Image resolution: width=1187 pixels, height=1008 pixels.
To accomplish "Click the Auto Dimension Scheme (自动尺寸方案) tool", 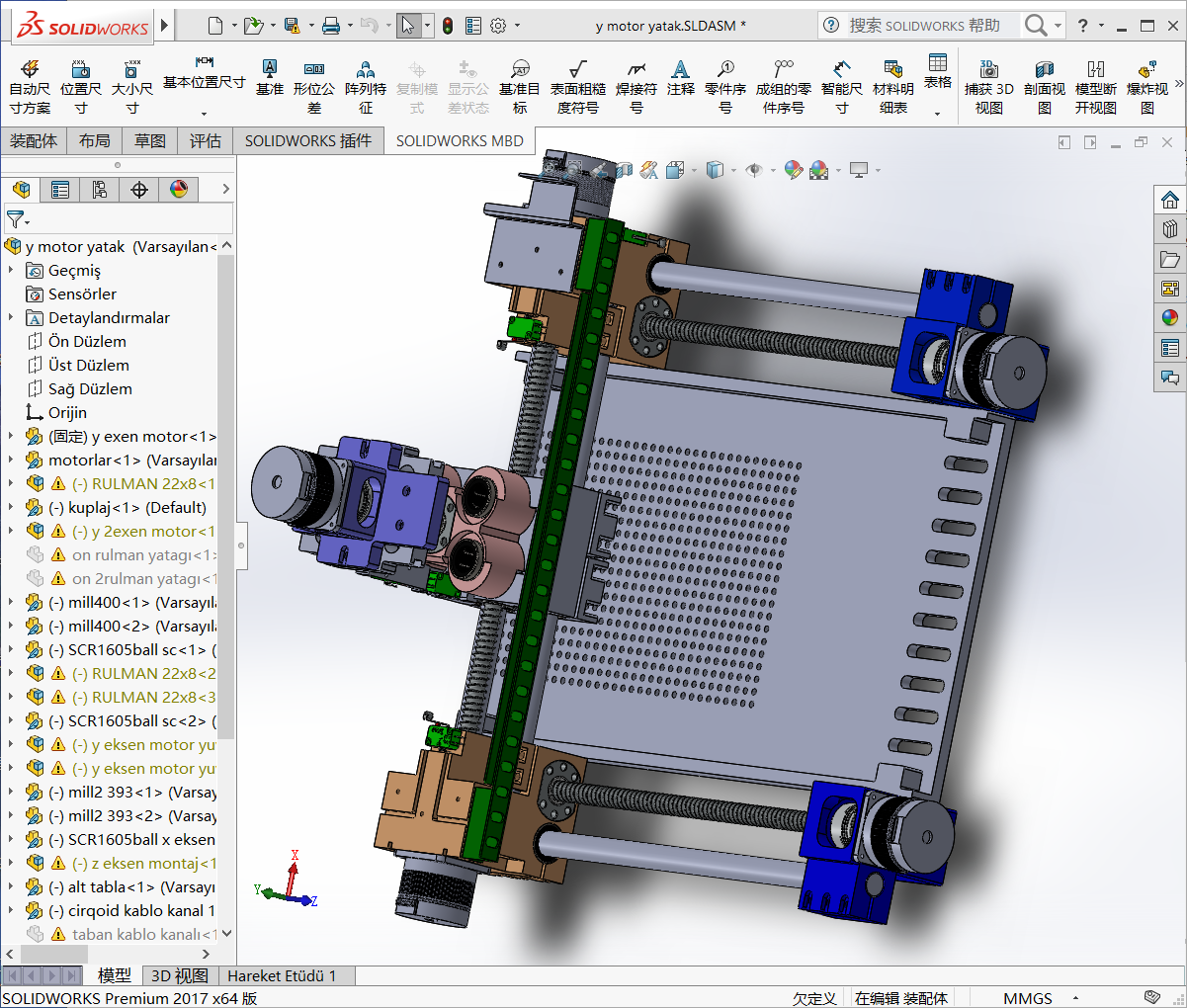I will pos(30,87).
